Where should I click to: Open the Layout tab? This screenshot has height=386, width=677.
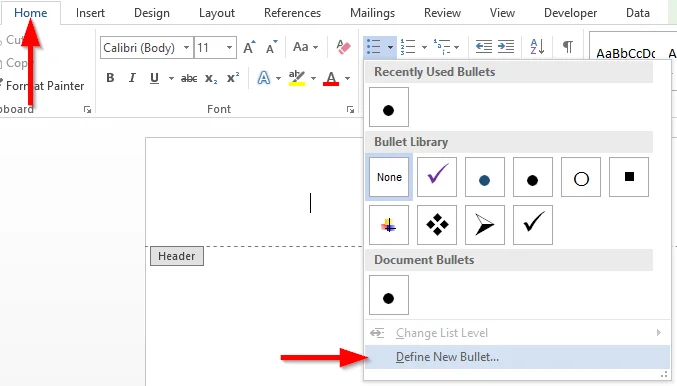pyautogui.click(x=217, y=13)
